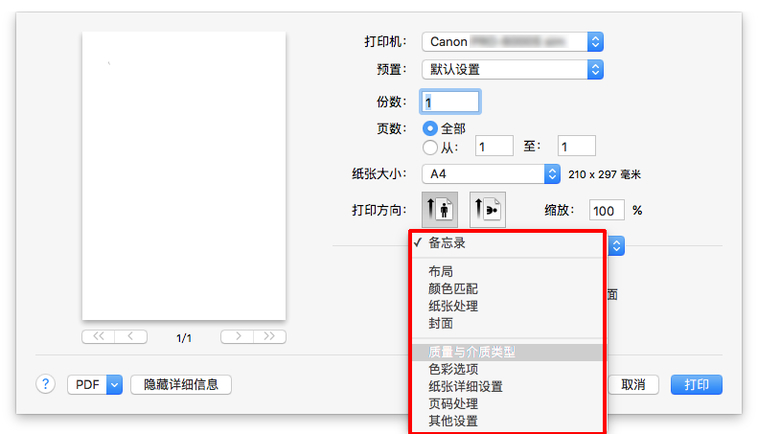Image resolution: width=758 pixels, height=434 pixels.
Task: Click the 份数 copies input field
Action: pos(450,101)
